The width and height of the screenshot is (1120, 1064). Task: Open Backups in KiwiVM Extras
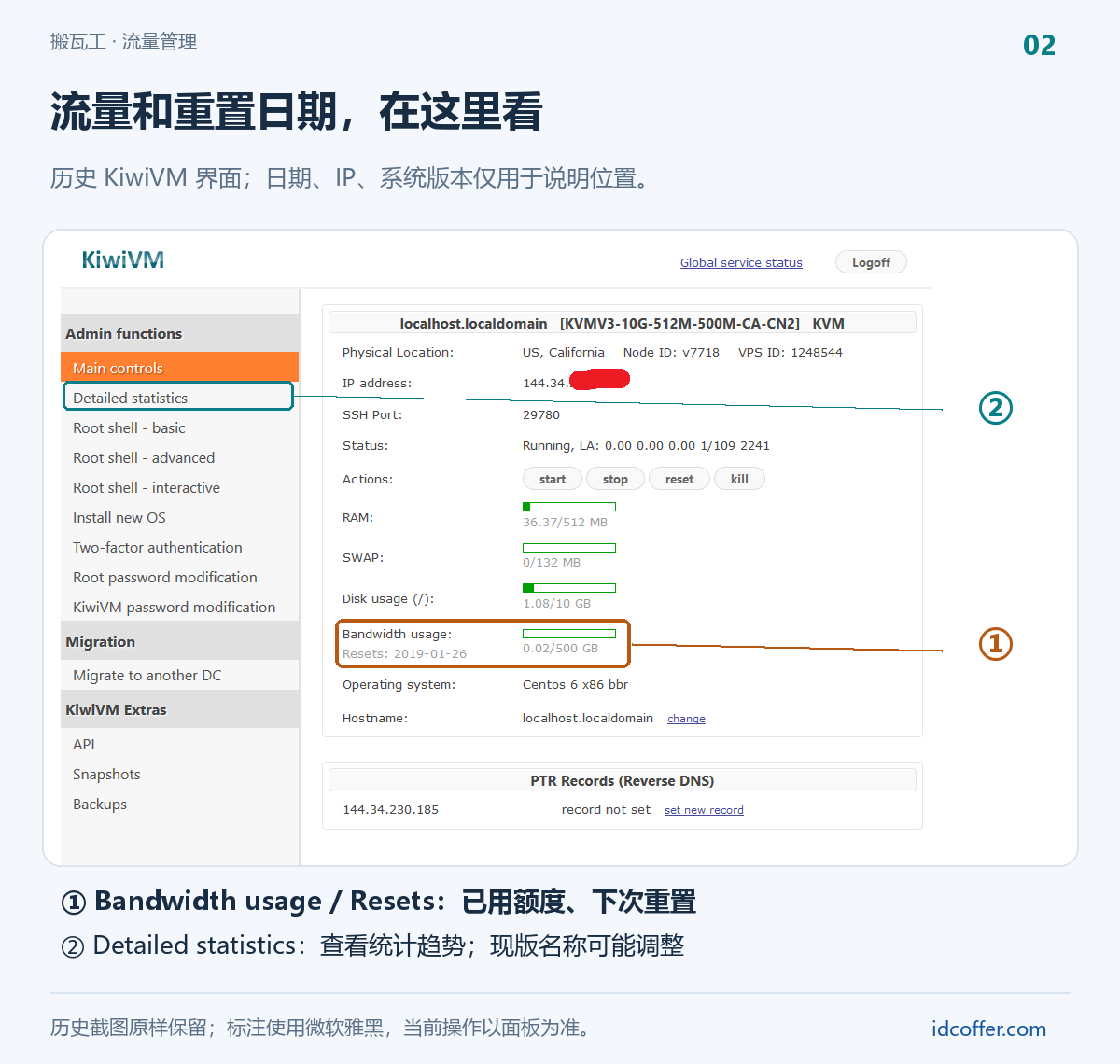[100, 804]
